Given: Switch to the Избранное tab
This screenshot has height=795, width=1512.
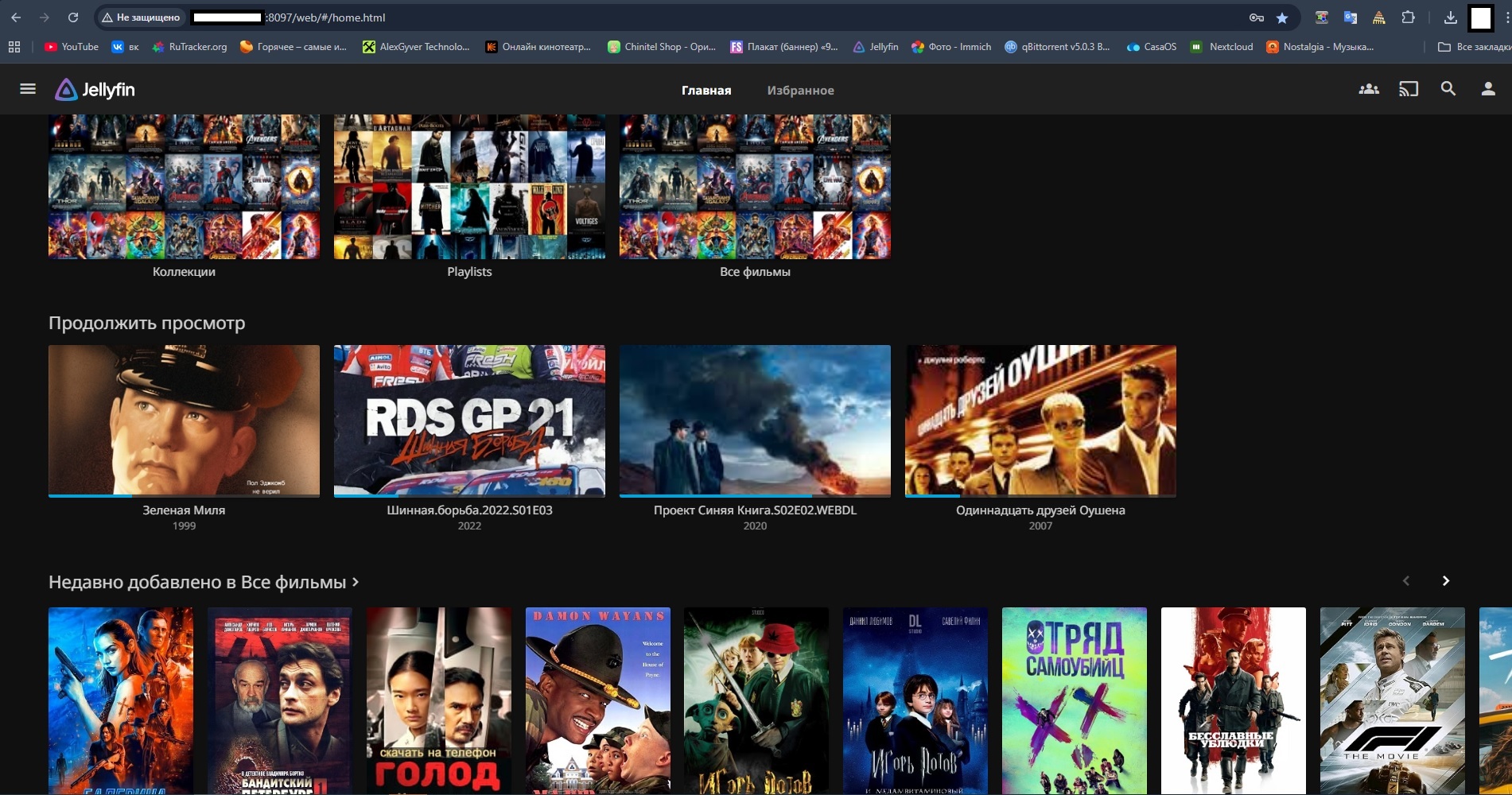Looking at the screenshot, I should point(800,90).
